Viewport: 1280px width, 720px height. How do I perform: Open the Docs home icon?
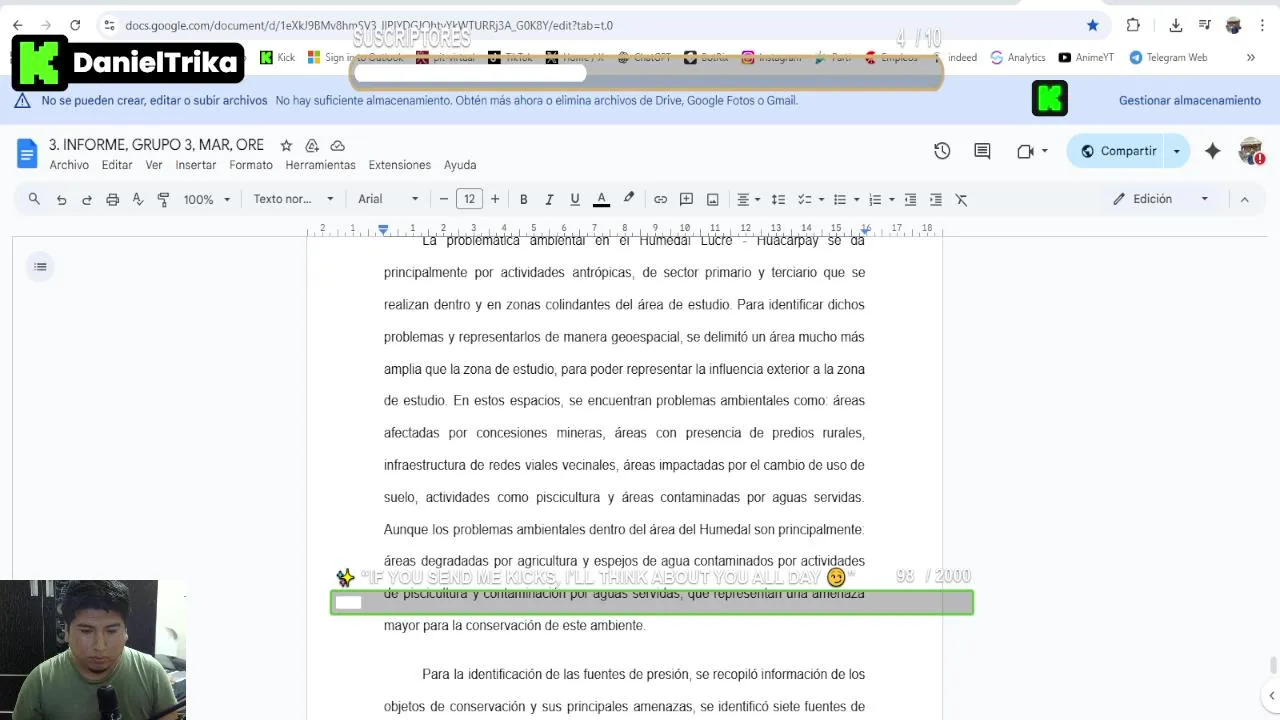point(27,153)
